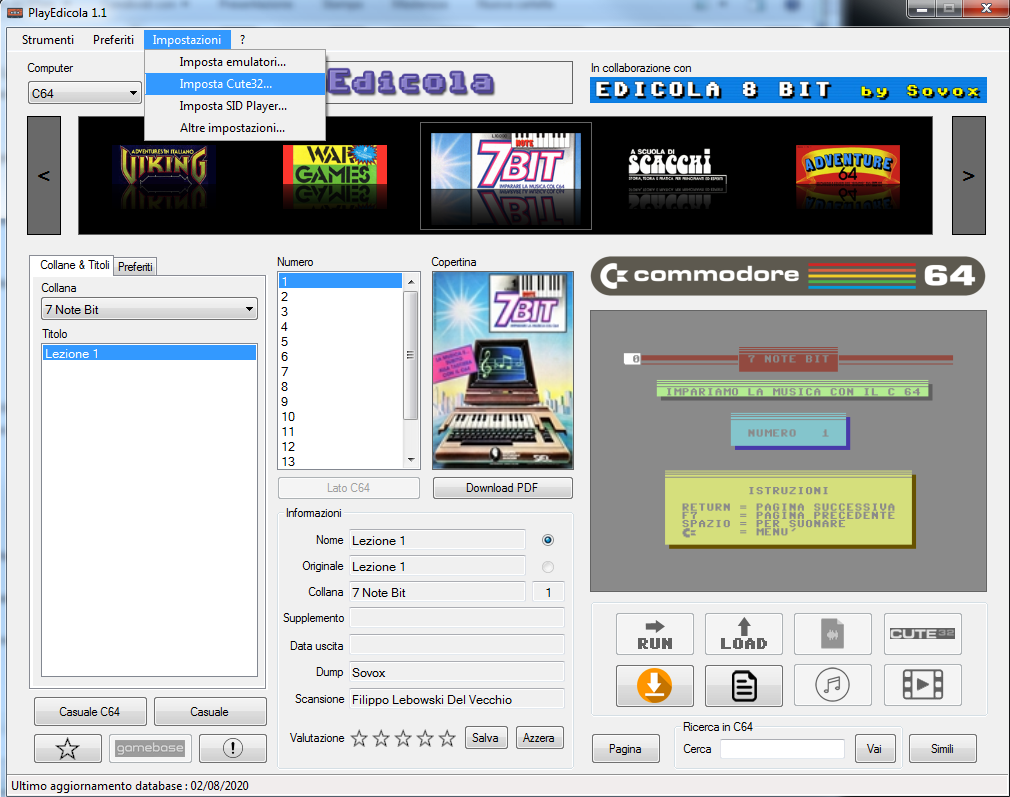
Task: Launch the CUTE32 icon button
Action: click(922, 634)
